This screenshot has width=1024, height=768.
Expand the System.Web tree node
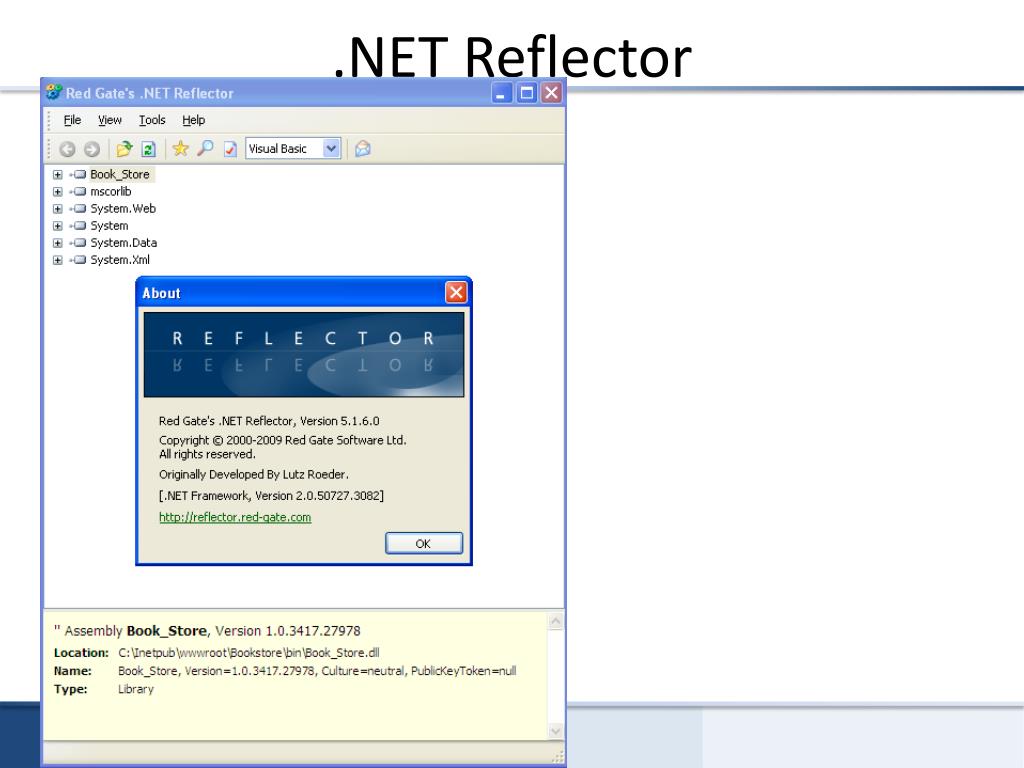coord(57,208)
